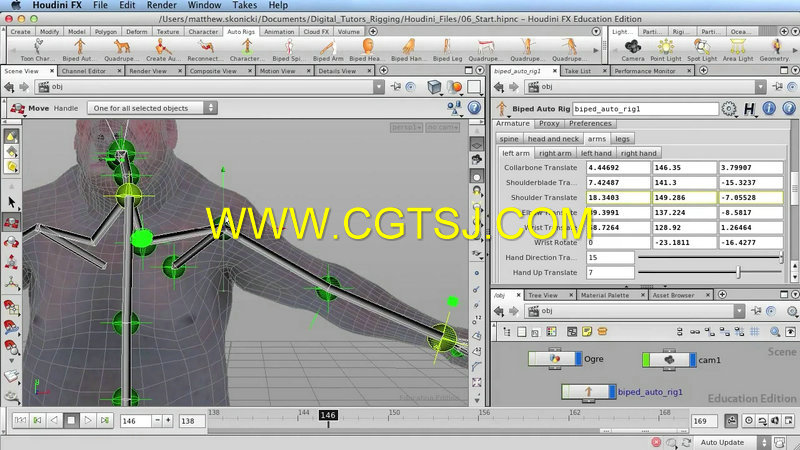
Task: Go back in the parameter pane path history
Action: tap(498, 87)
